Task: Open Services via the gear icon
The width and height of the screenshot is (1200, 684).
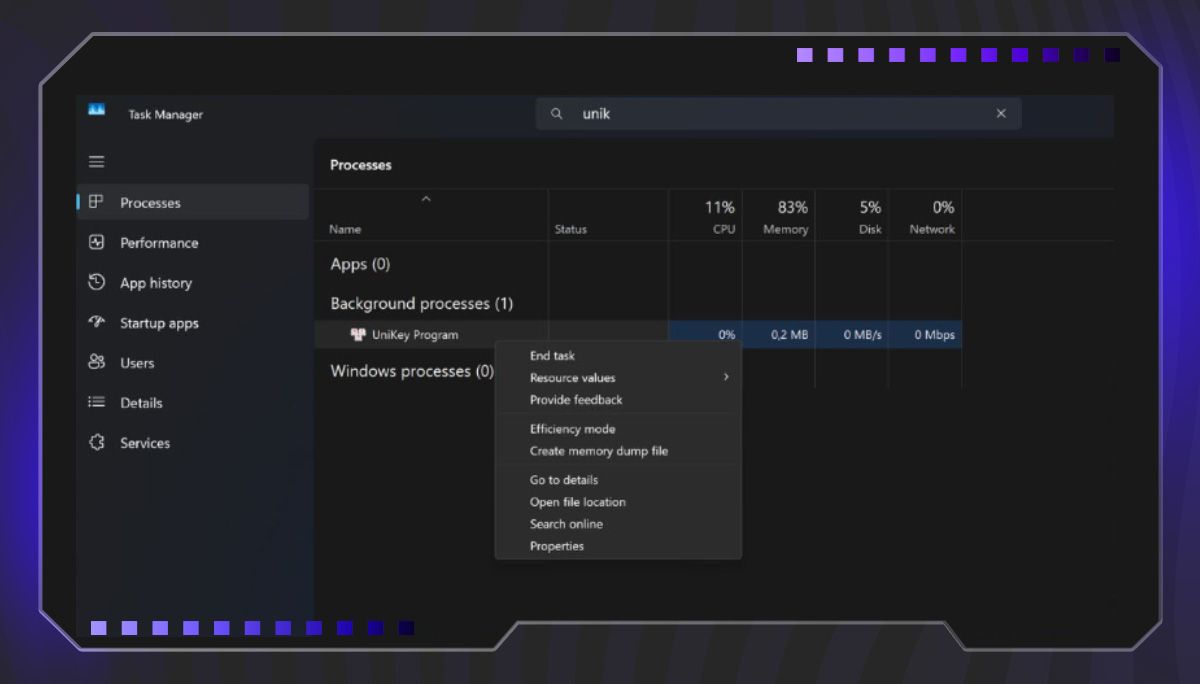Action: pos(96,442)
